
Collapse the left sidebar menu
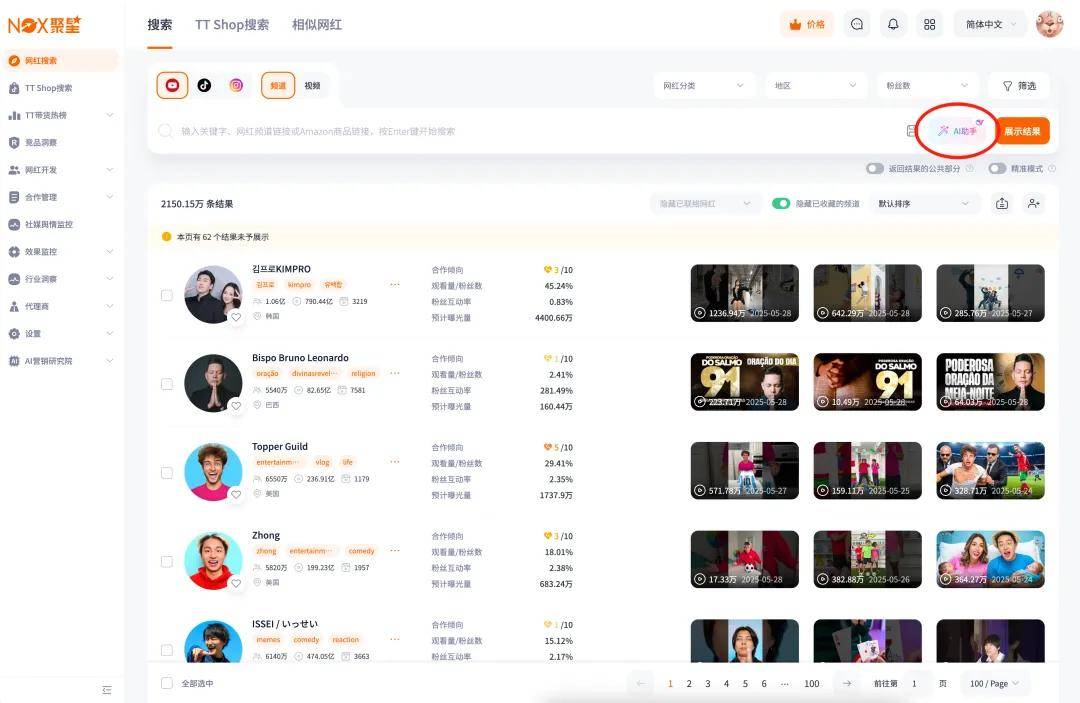click(x=107, y=690)
